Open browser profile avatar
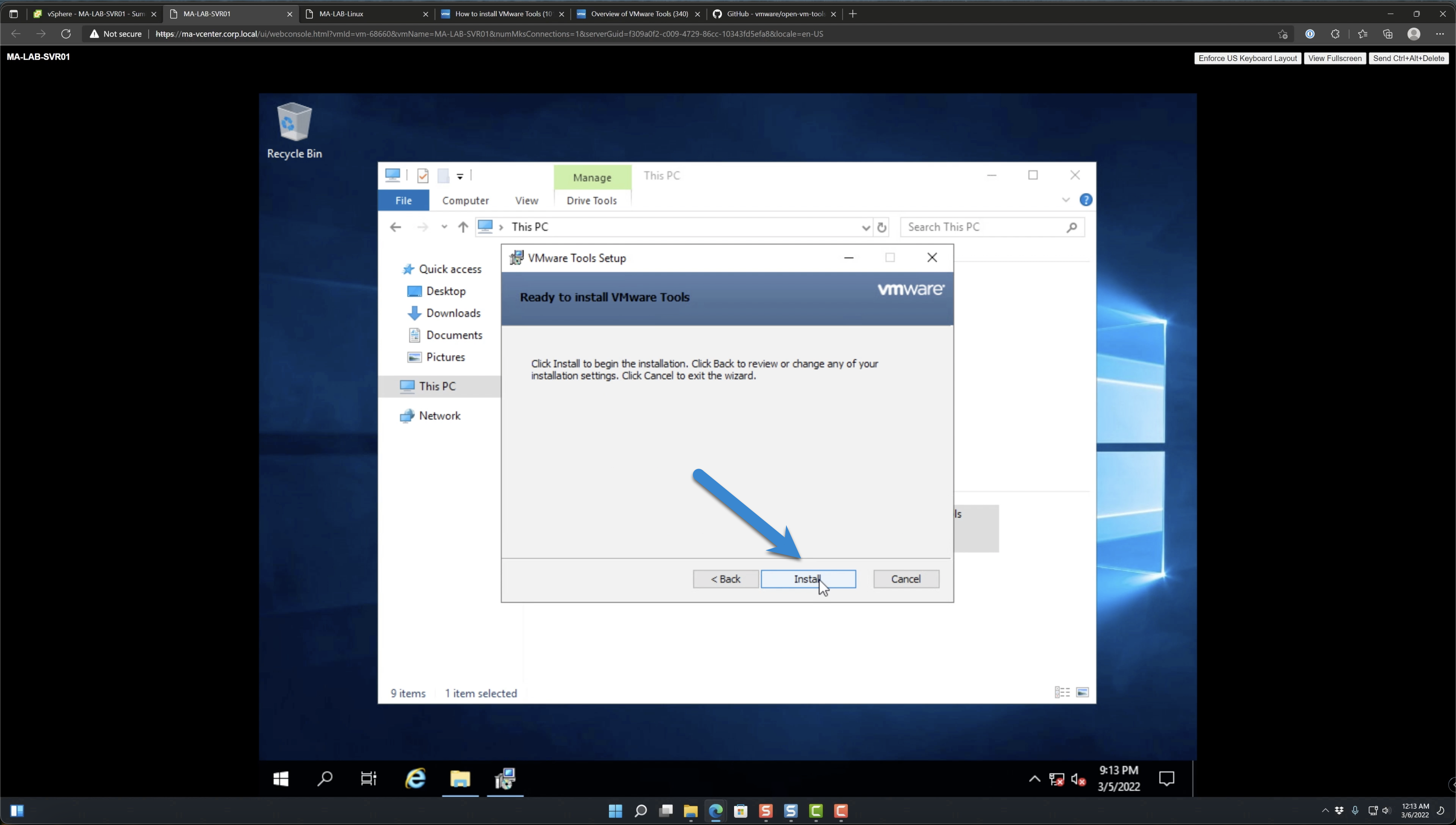The height and width of the screenshot is (825, 1456). pos(1413,34)
